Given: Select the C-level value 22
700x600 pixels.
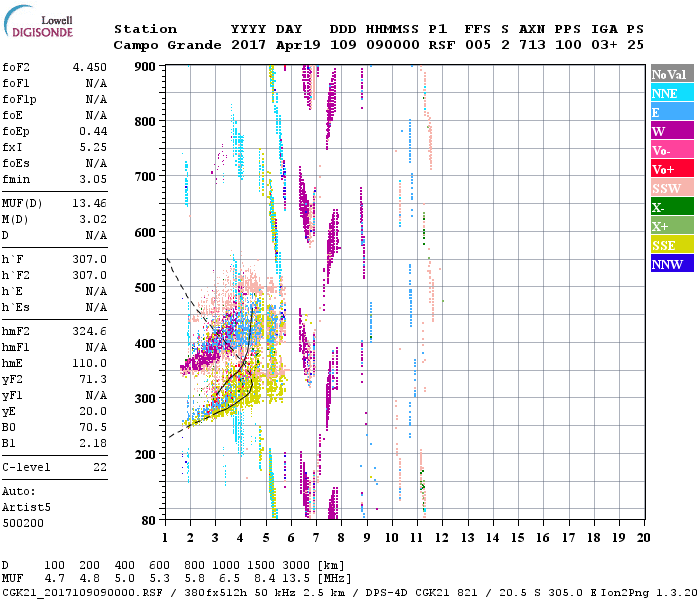Looking at the screenshot, I should (x=100, y=466).
